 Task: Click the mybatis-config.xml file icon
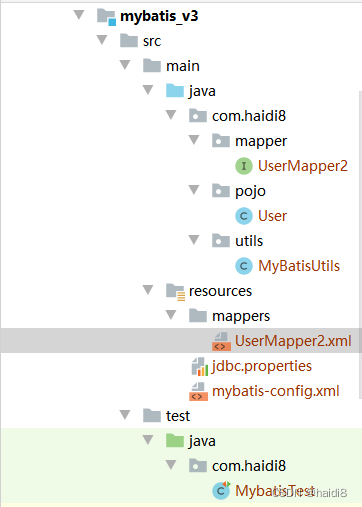coord(198,391)
